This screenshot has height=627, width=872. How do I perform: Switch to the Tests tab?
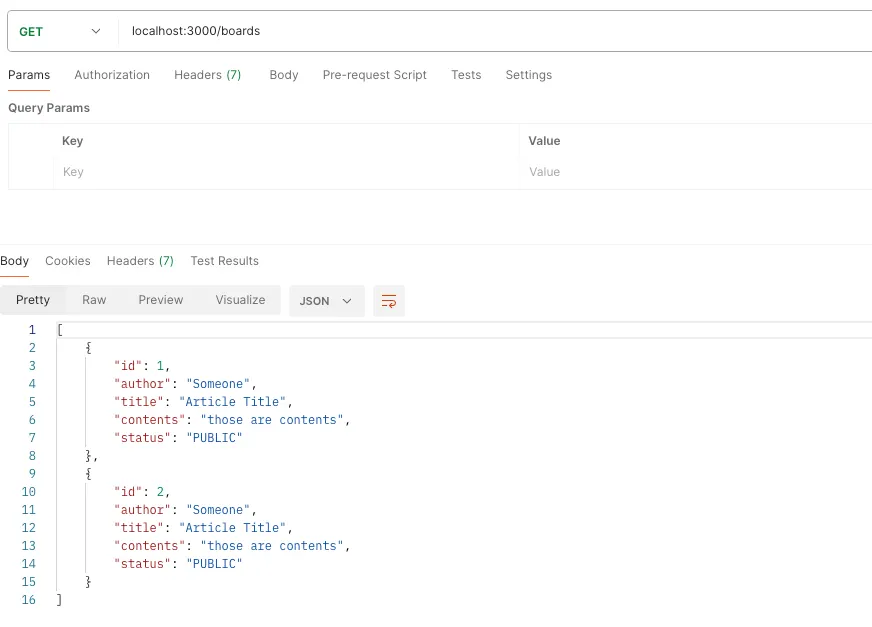(466, 75)
